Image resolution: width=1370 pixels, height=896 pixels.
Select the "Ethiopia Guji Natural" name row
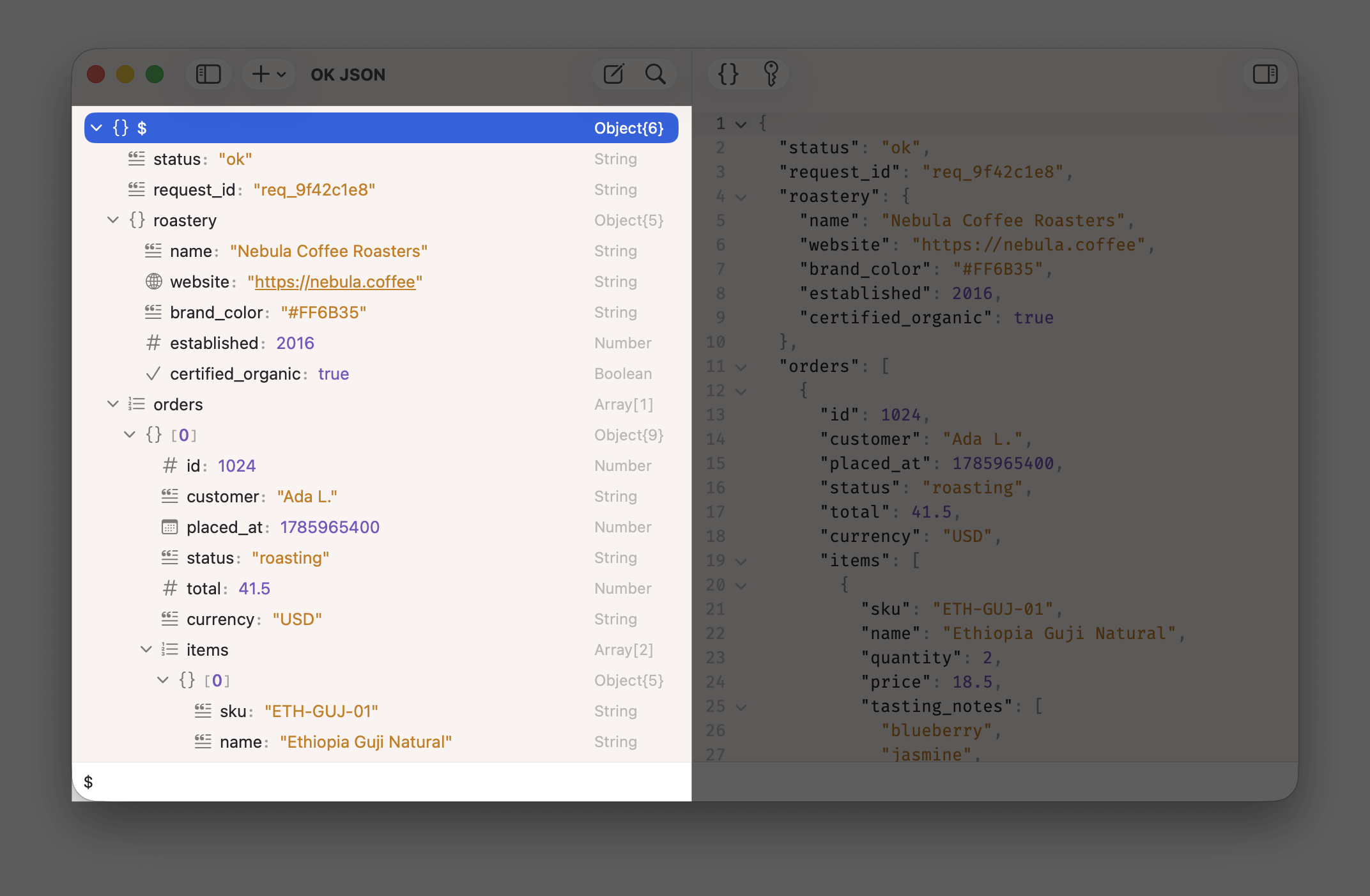381,741
